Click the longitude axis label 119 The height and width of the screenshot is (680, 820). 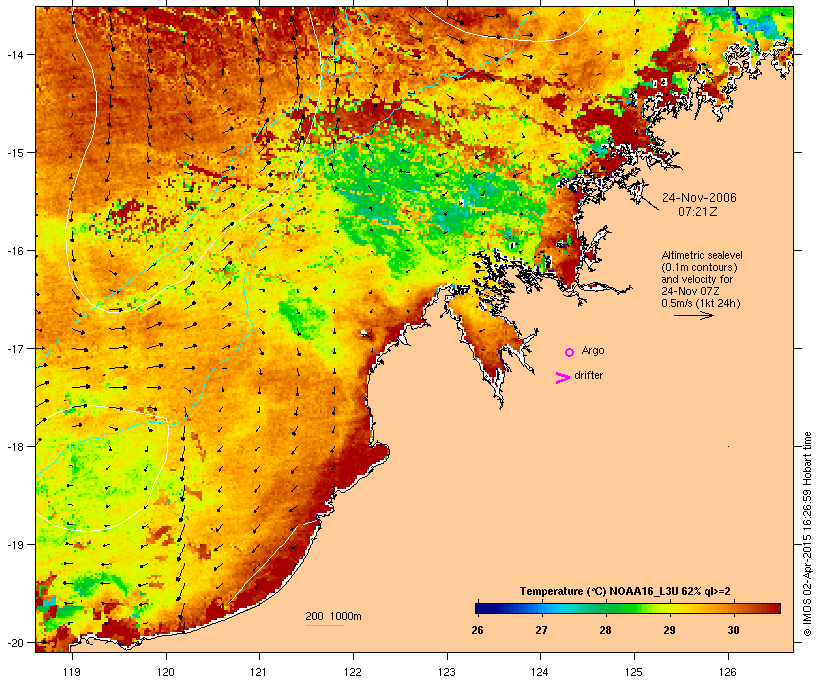(x=72, y=672)
